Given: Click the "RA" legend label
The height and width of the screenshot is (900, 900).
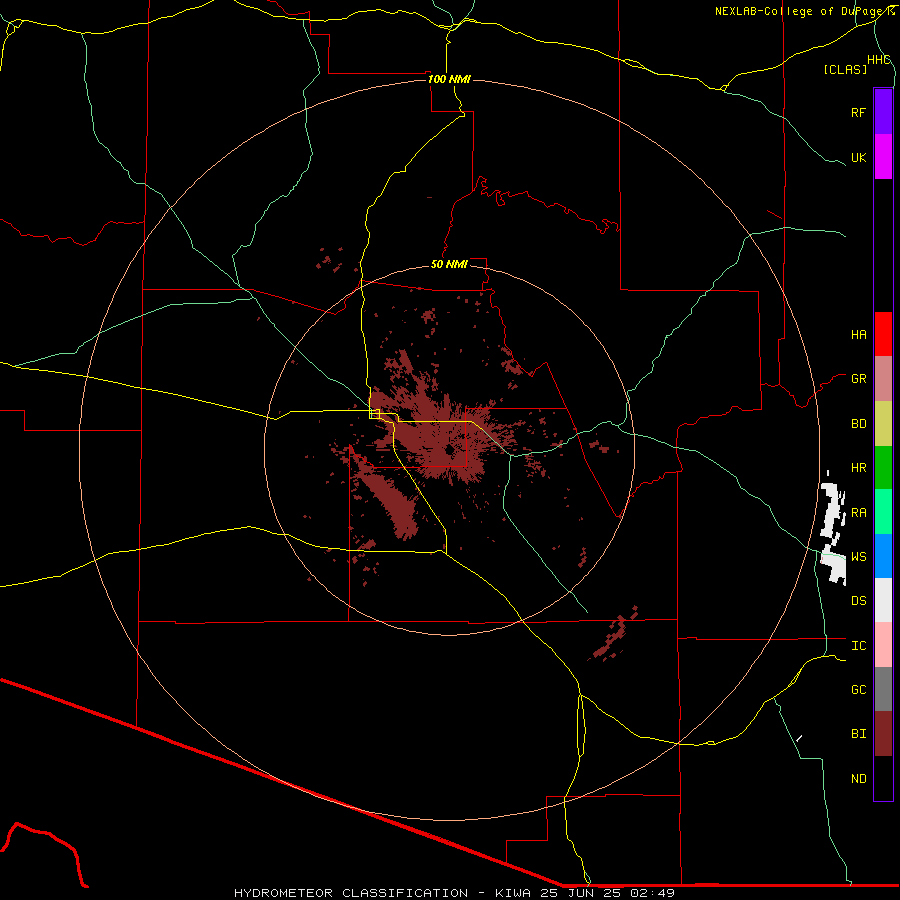Looking at the screenshot, I should pyautogui.click(x=859, y=513).
